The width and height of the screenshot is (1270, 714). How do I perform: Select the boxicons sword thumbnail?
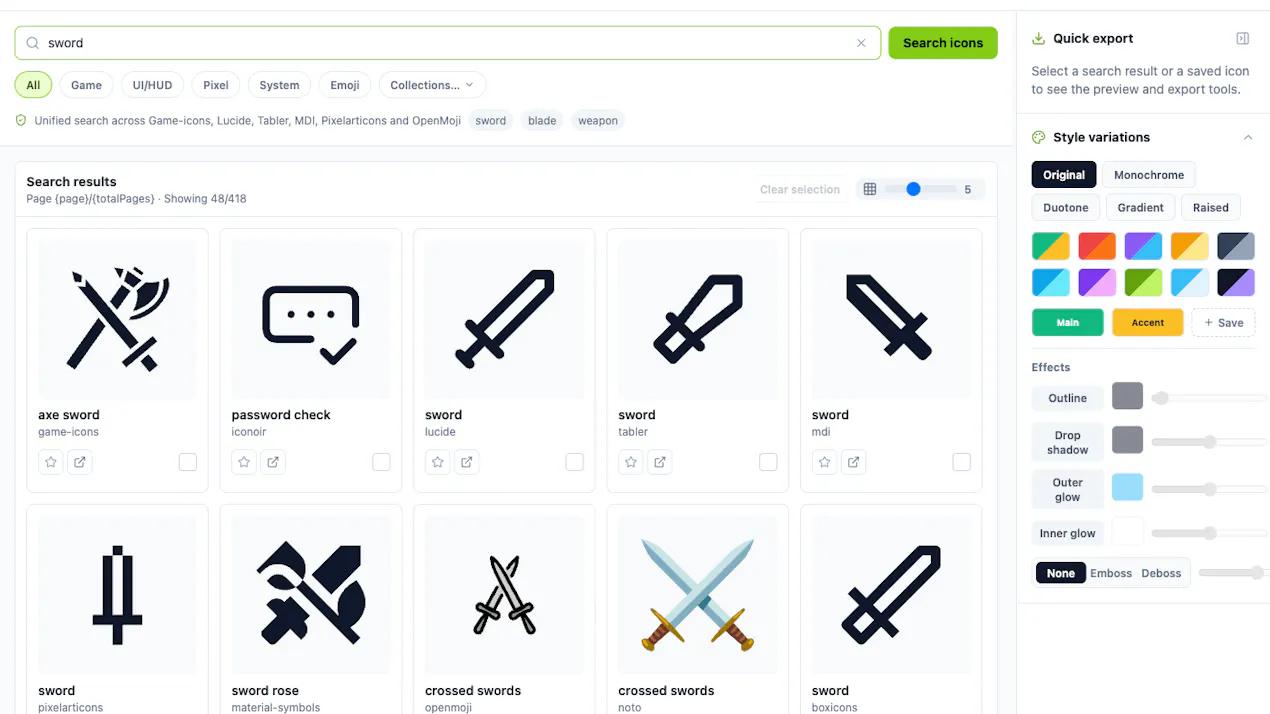click(x=892, y=595)
